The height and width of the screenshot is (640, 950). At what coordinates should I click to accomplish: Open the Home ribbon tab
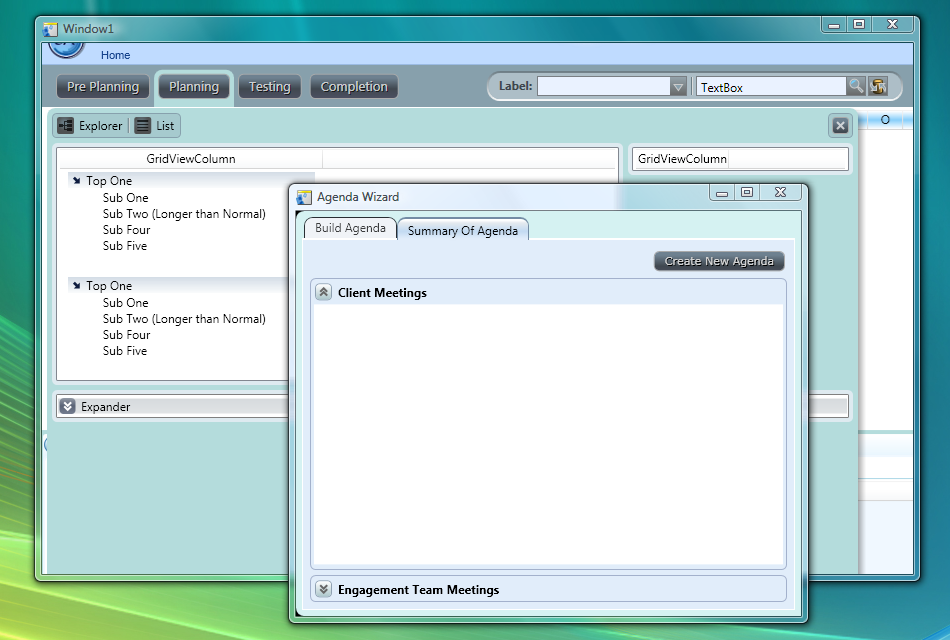click(115, 55)
